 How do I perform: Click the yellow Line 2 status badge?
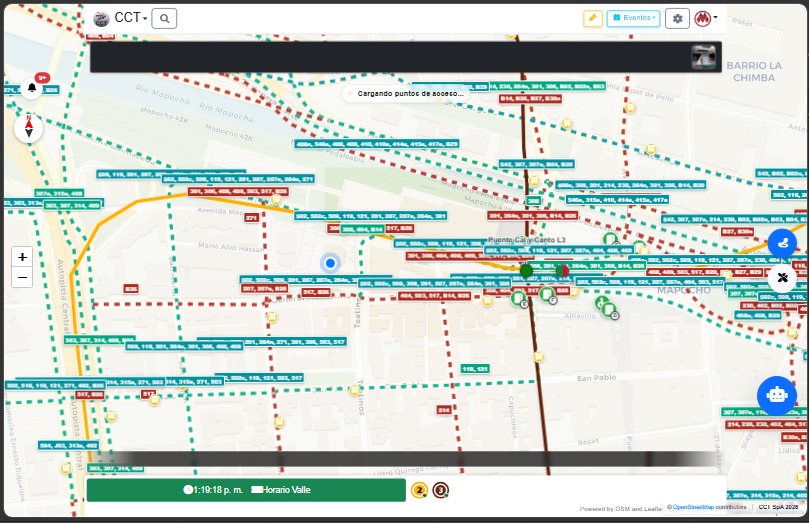tap(419, 490)
